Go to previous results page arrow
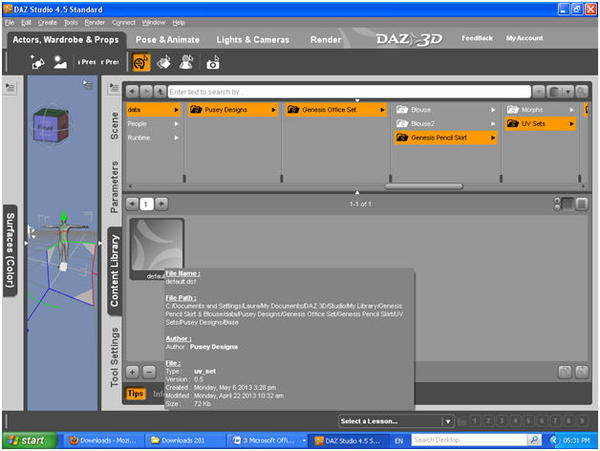The width and height of the screenshot is (600, 451). (132, 204)
